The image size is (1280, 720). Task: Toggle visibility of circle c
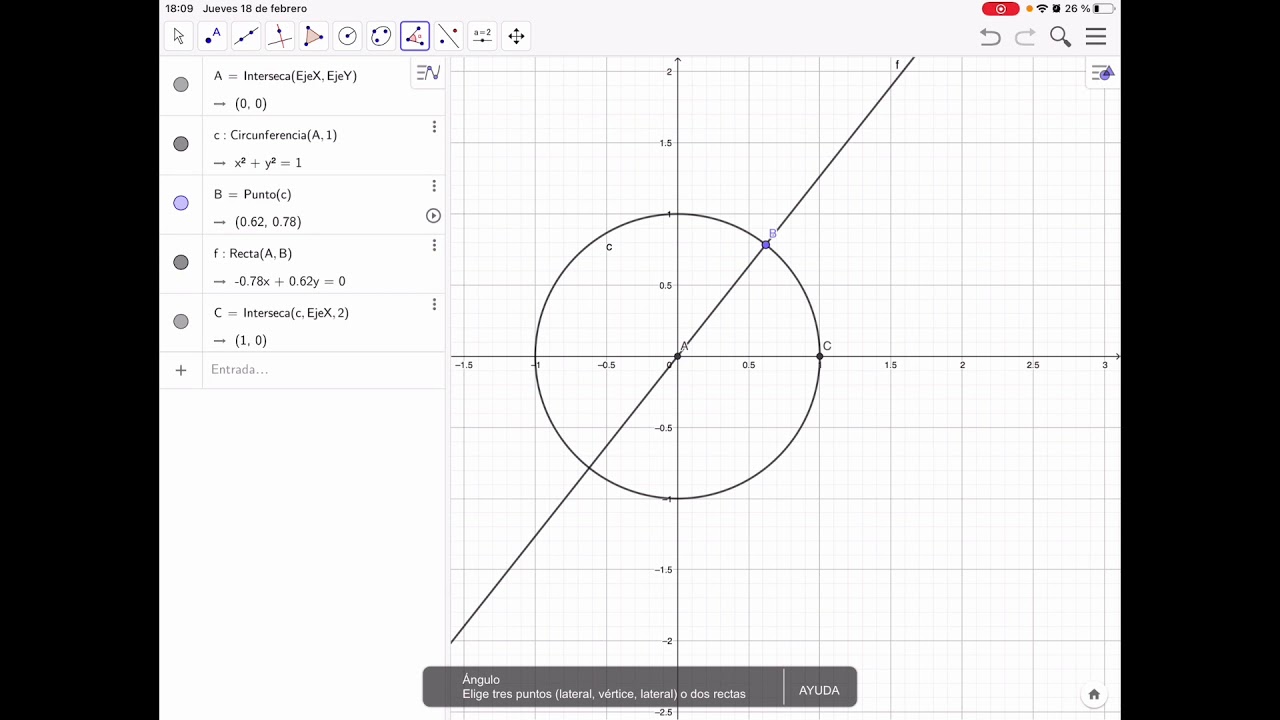(x=181, y=144)
